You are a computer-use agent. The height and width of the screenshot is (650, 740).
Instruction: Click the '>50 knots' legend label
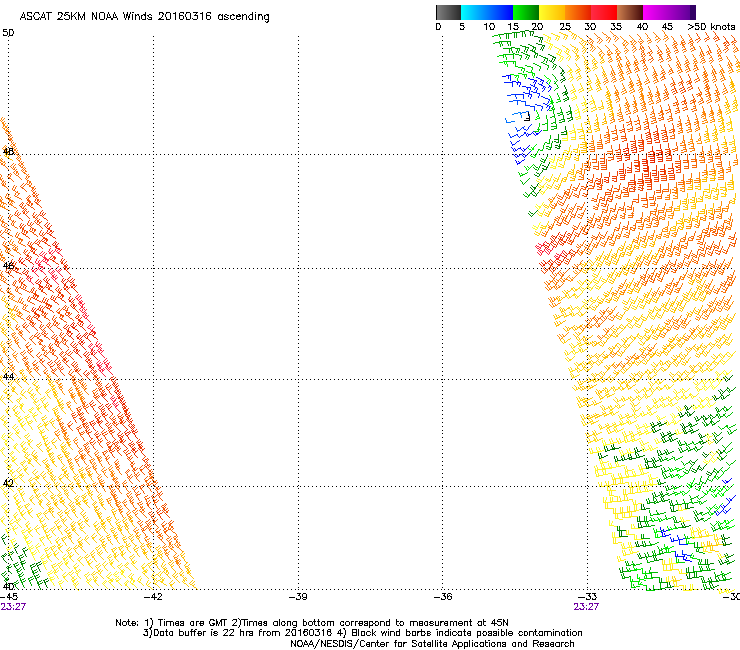point(711,27)
